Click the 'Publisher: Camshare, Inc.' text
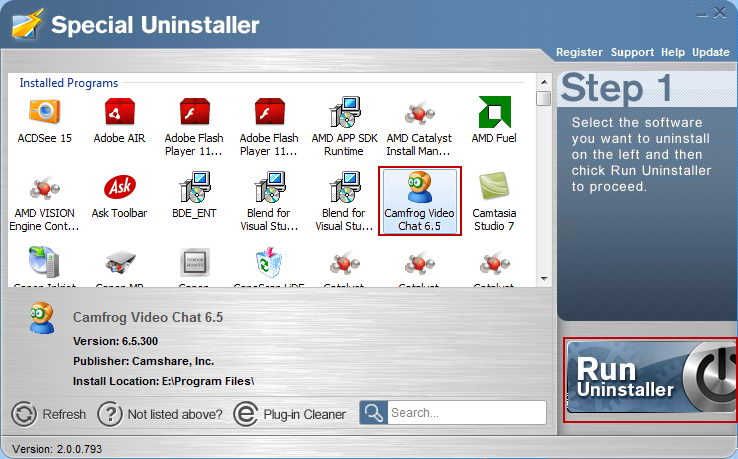This screenshot has height=459, width=738. 144,361
